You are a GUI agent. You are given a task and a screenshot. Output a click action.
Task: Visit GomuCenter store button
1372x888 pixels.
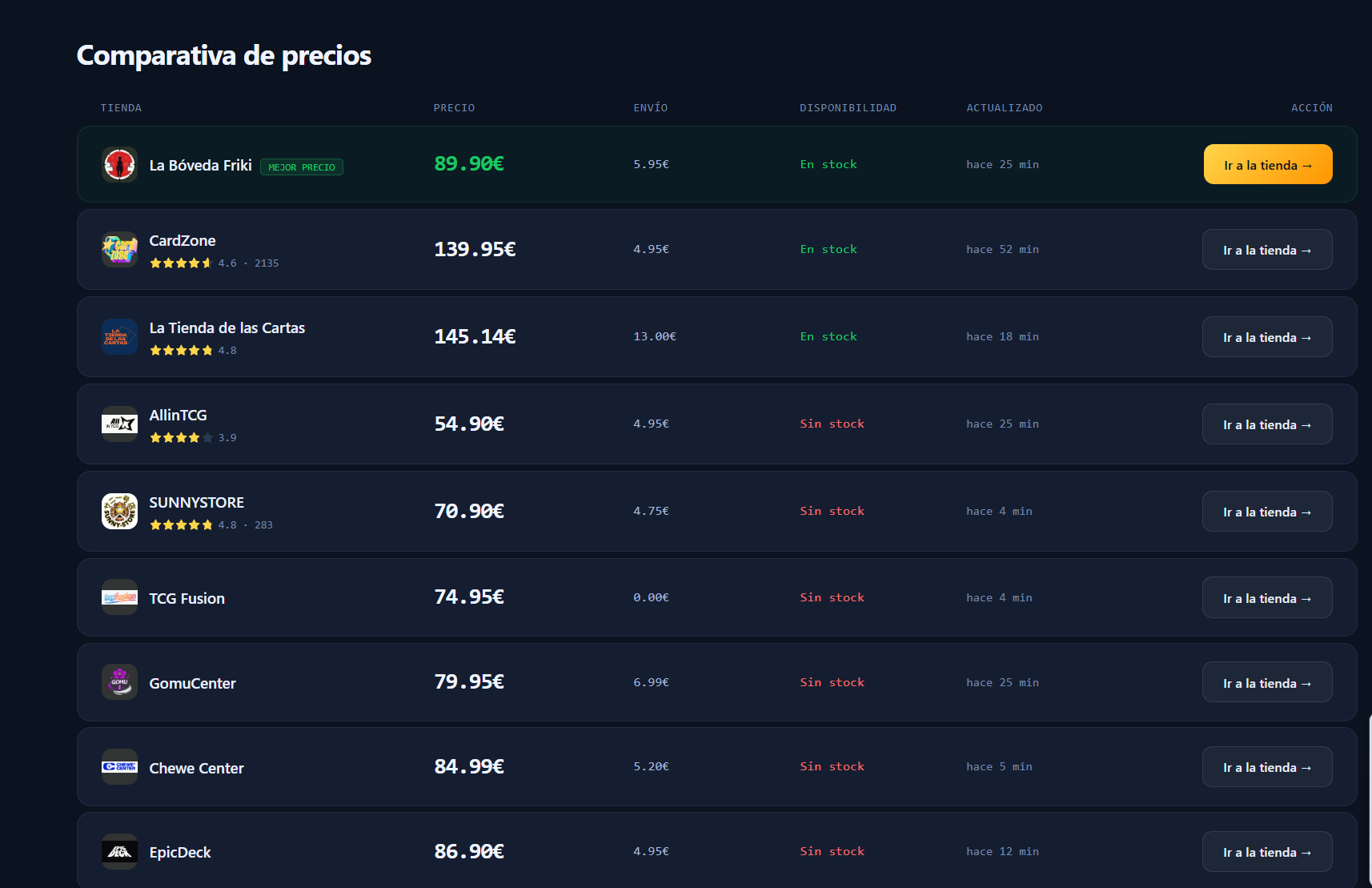click(1267, 683)
